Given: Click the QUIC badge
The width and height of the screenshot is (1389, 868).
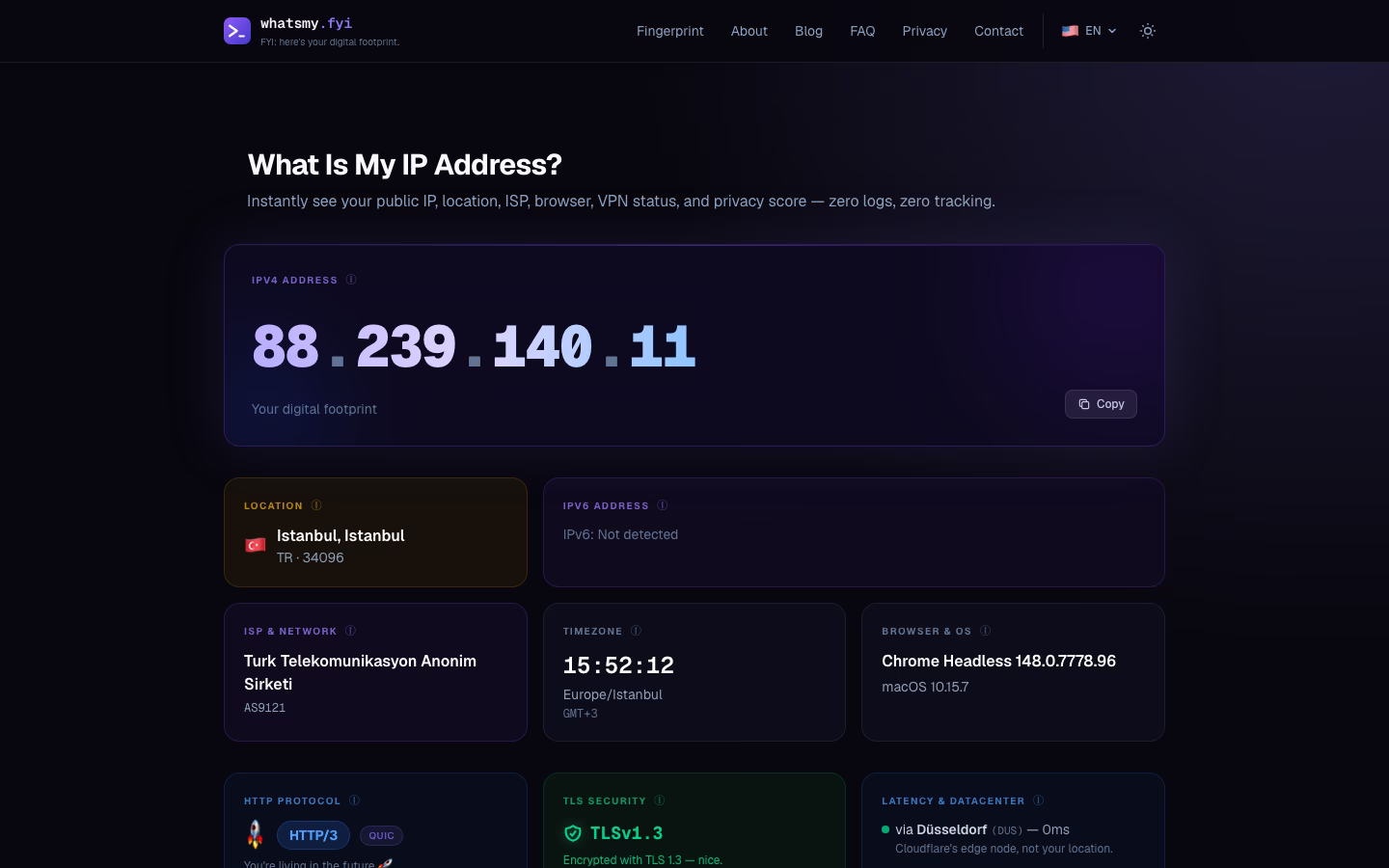Looking at the screenshot, I should click(x=381, y=835).
